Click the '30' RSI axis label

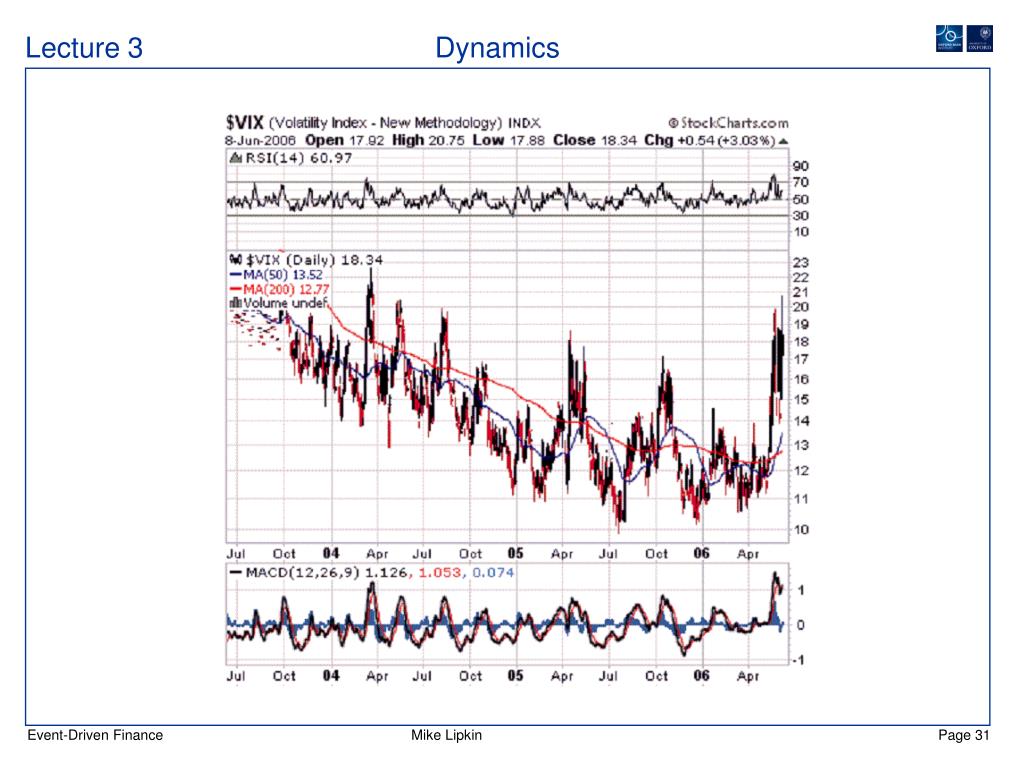click(x=801, y=216)
